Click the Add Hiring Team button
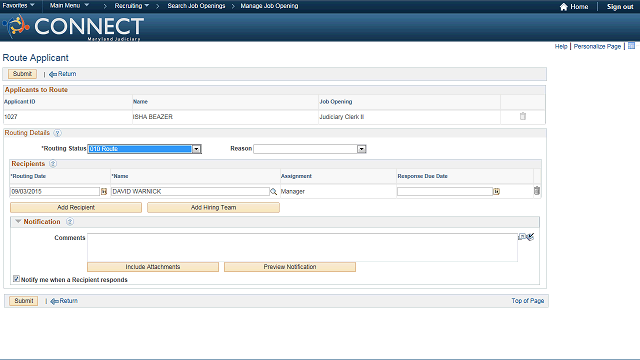This screenshot has width=640, height=360. coord(213,207)
